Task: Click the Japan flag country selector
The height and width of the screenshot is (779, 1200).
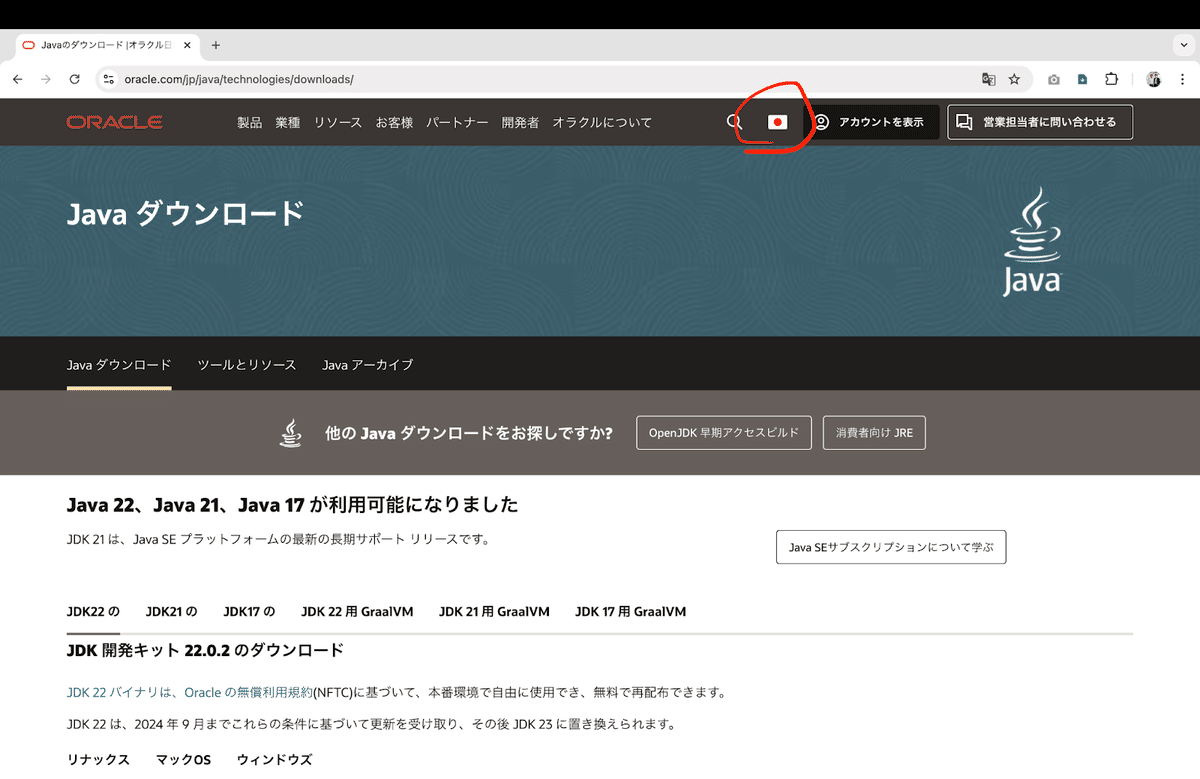Action: tap(777, 122)
